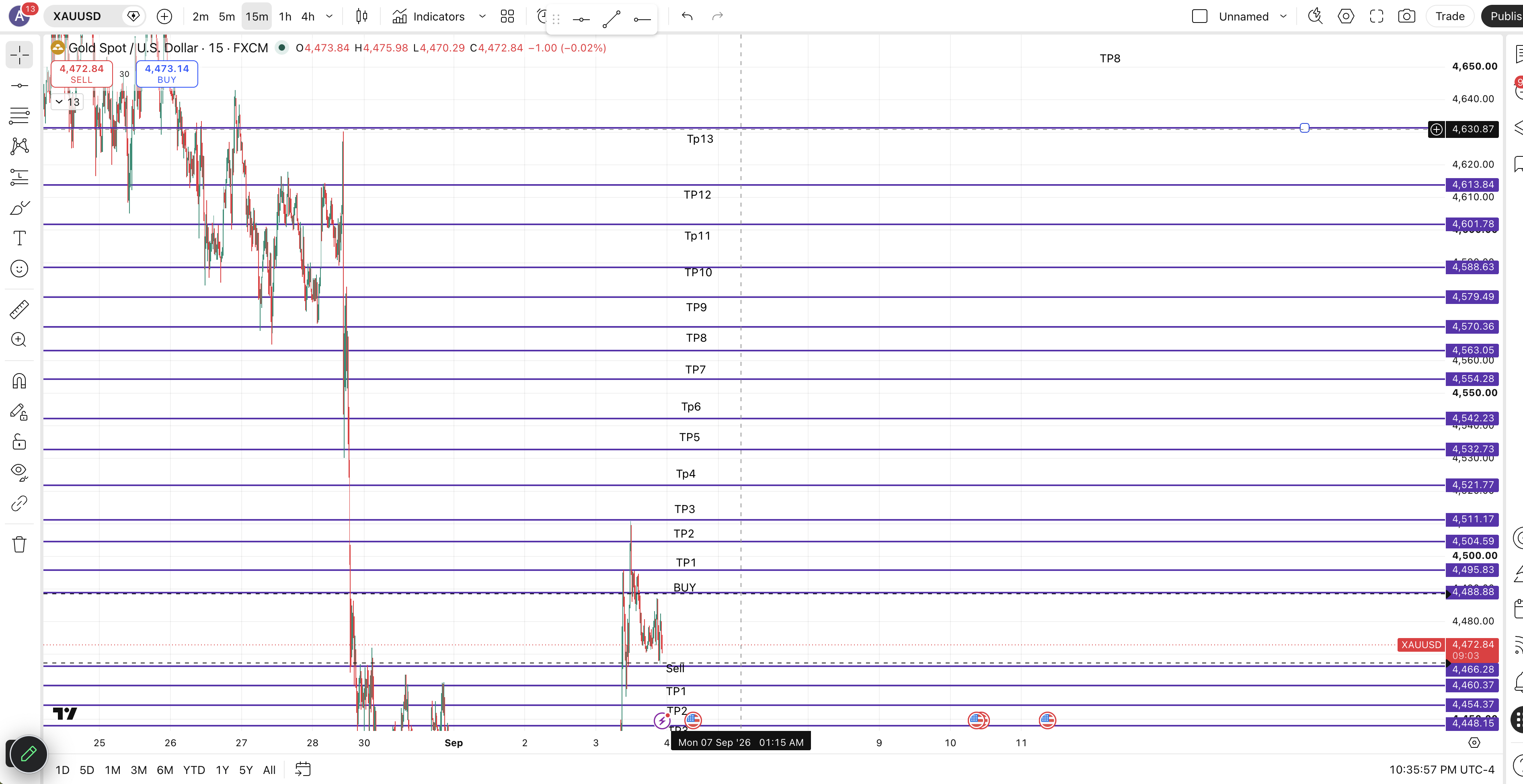Toggle the Unnamed layout checkbox
1523x784 pixels.
(x=1200, y=16)
